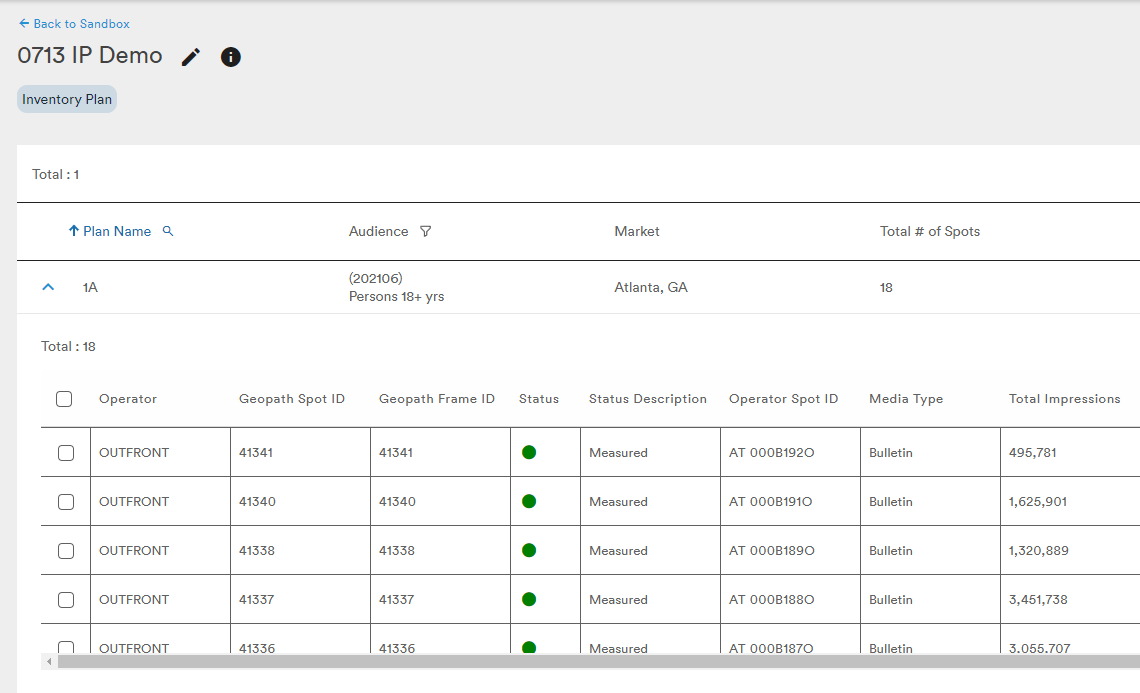Click Operator Spot ID AT 000B191O
The height and width of the screenshot is (693, 1140).
[771, 502]
